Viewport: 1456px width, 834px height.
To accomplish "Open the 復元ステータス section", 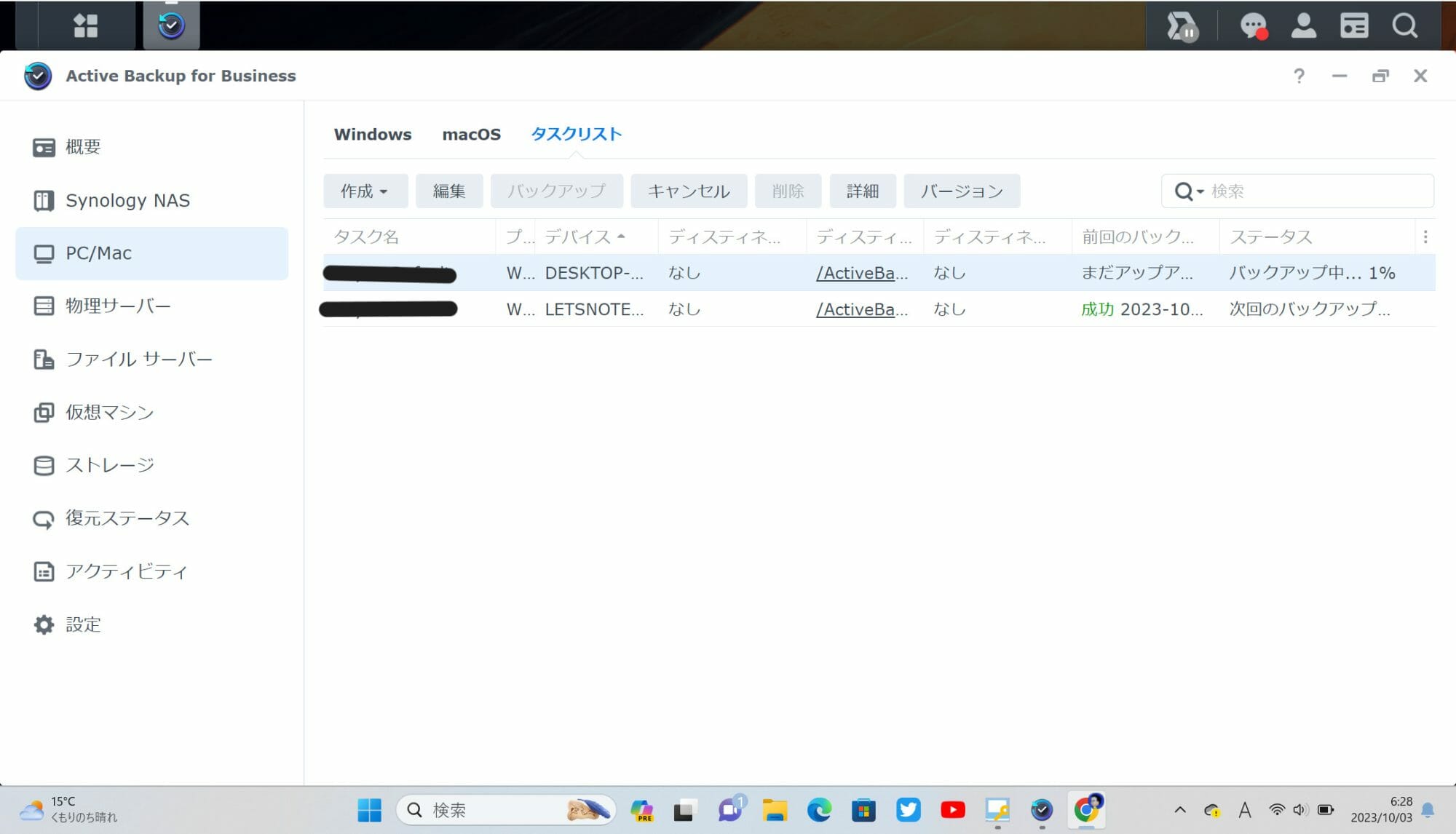I will (151, 518).
